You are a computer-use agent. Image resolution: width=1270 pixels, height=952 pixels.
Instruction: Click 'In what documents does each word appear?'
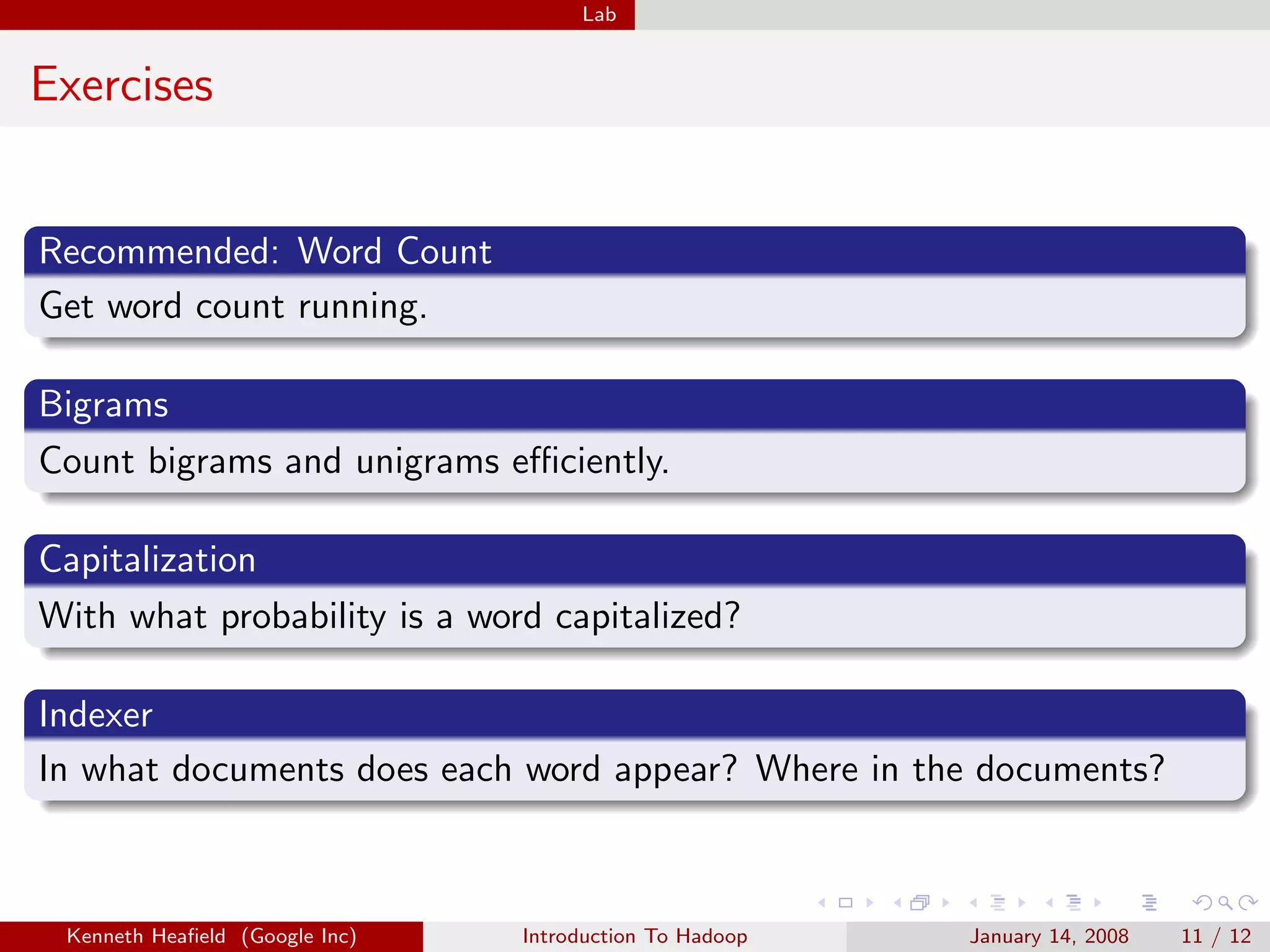(x=388, y=769)
